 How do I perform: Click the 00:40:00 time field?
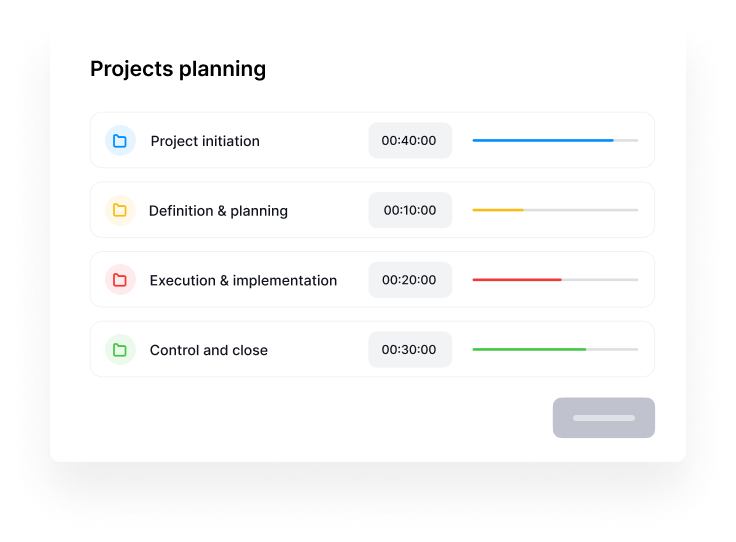point(409,141)
